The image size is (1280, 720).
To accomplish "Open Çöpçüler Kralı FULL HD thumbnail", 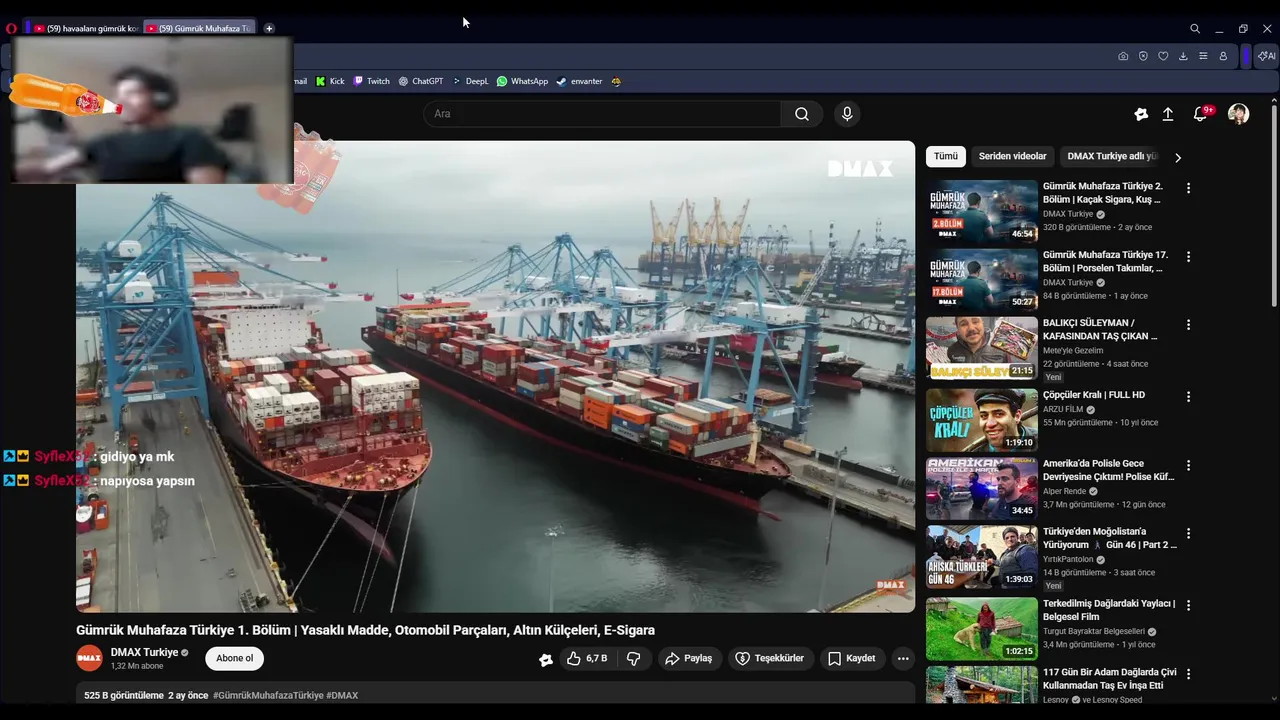I will pyautogui.click(x=982, y=420).
